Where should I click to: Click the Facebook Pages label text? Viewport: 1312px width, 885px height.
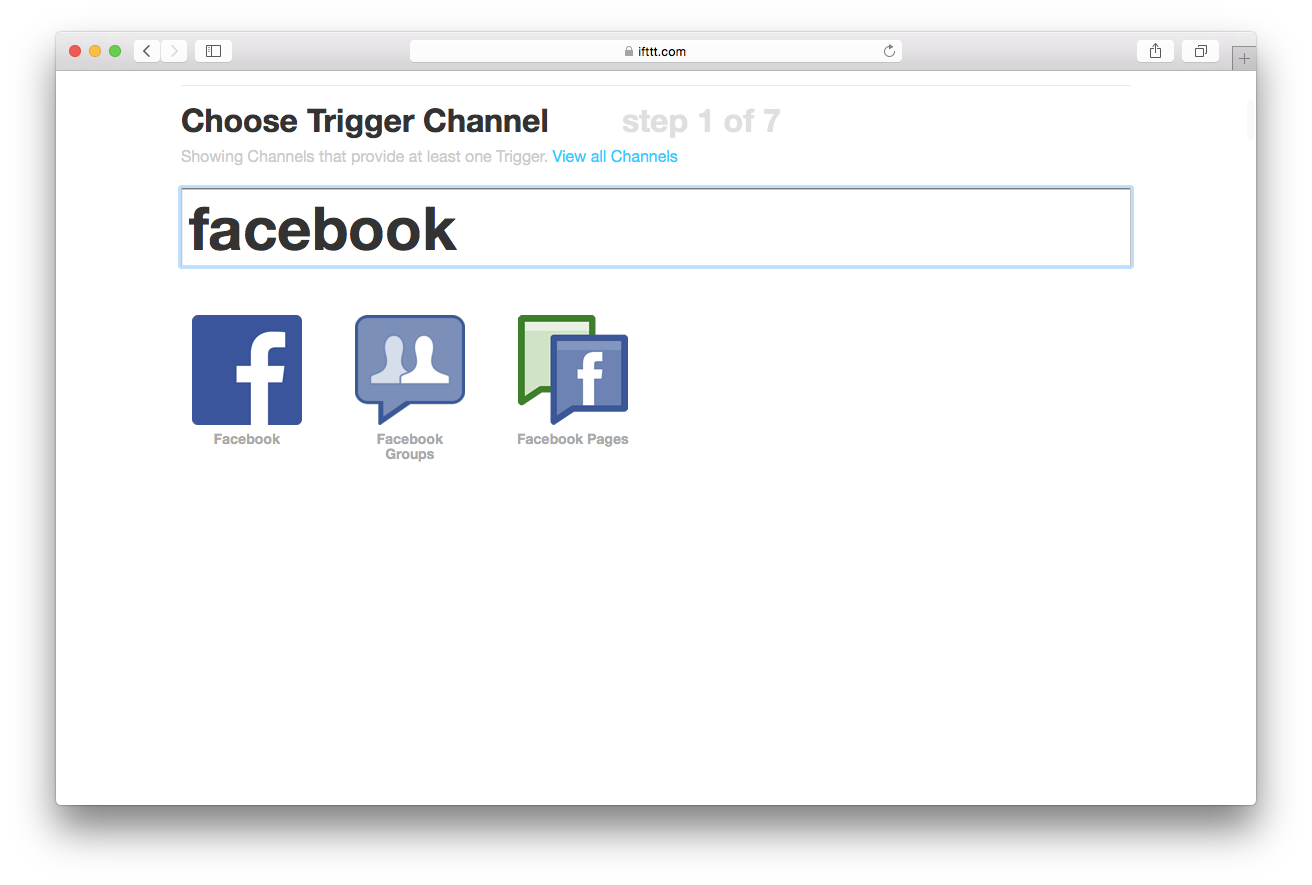573,439
